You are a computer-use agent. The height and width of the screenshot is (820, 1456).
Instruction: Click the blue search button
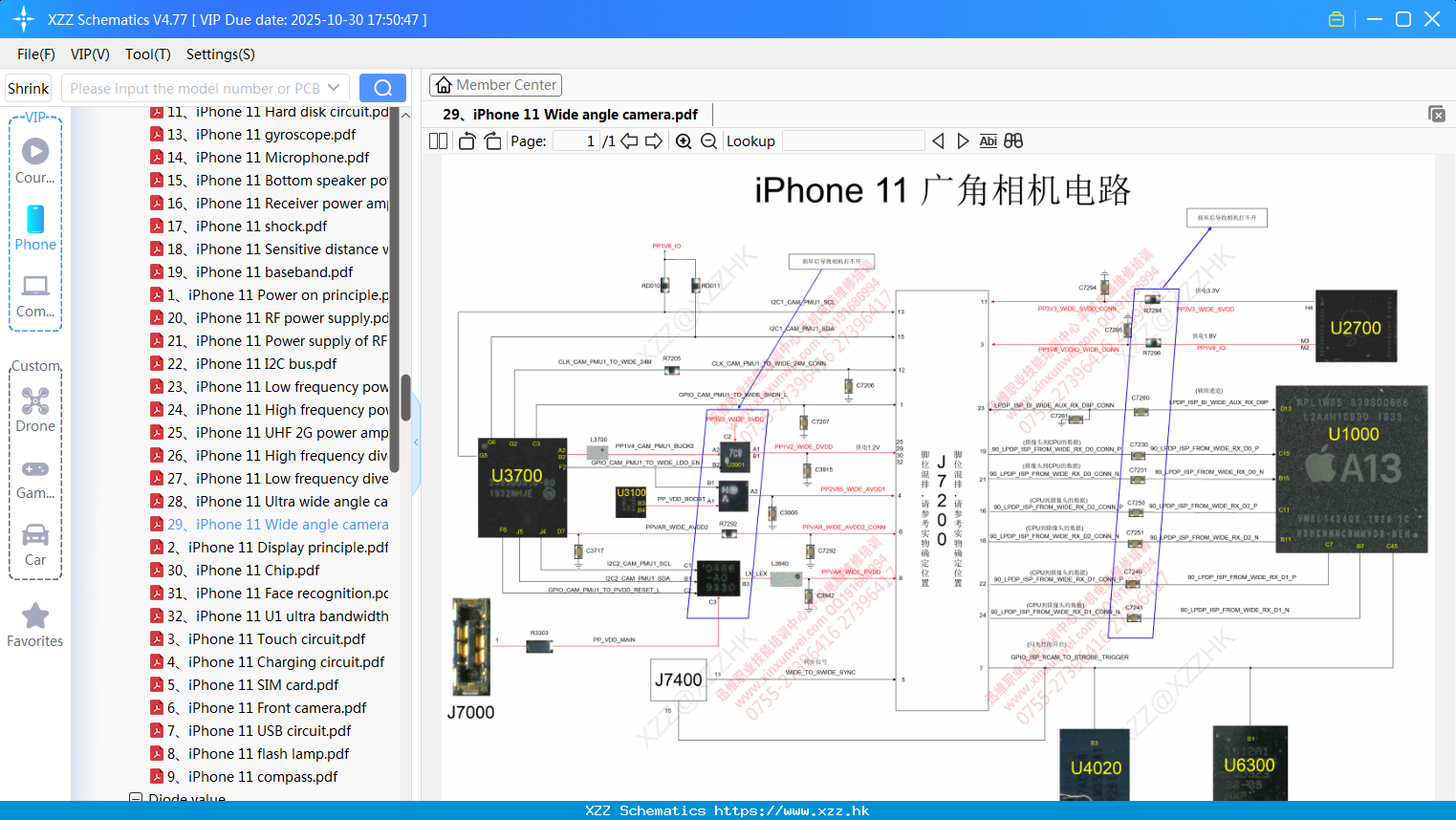(382, 88)
